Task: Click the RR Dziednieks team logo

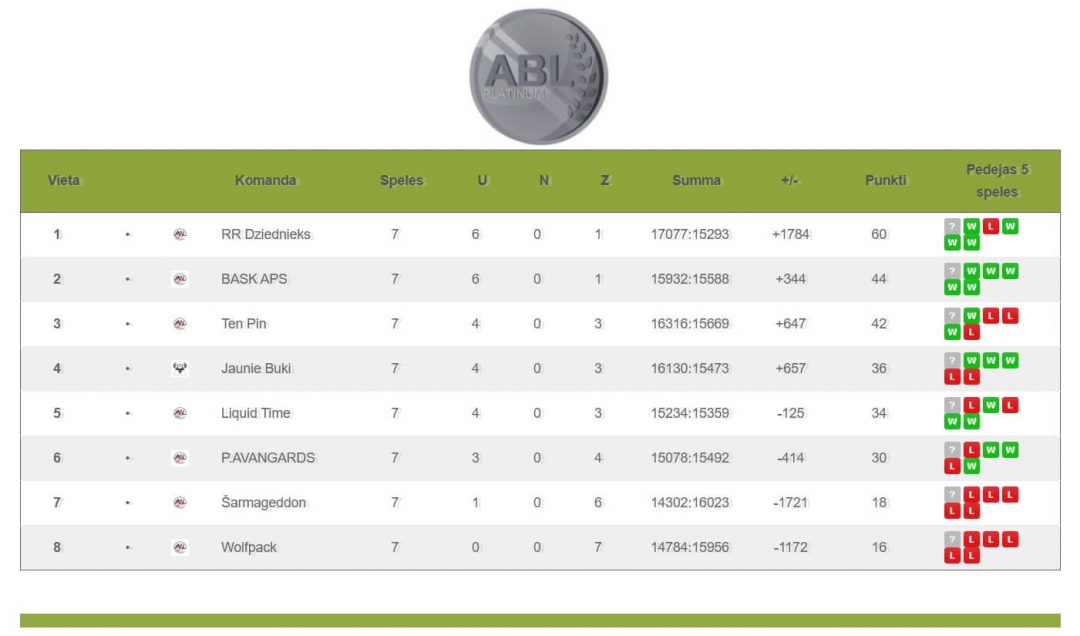Action: 180,234
